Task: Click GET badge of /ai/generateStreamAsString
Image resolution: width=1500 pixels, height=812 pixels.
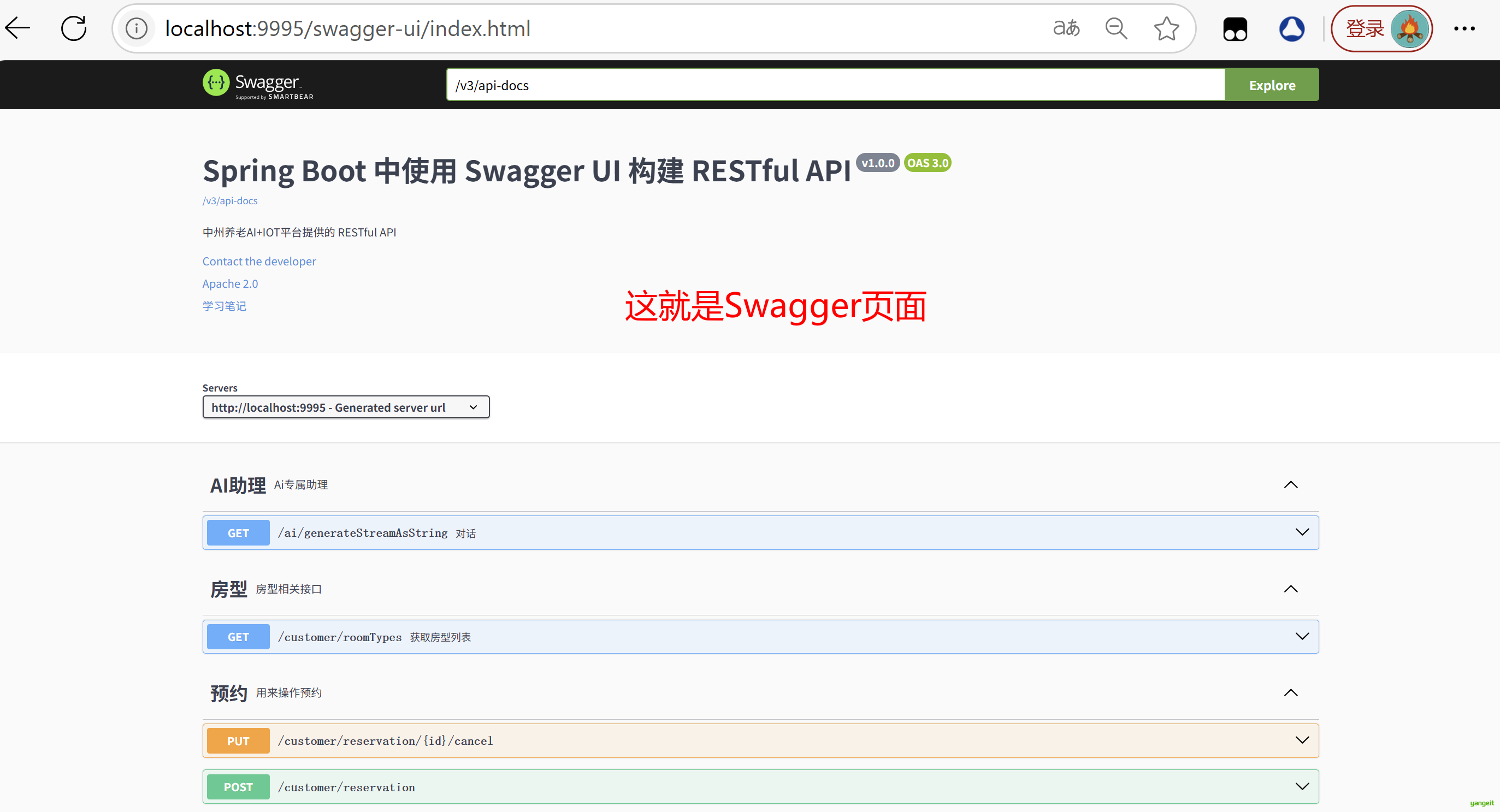Action: pos(238,532)
